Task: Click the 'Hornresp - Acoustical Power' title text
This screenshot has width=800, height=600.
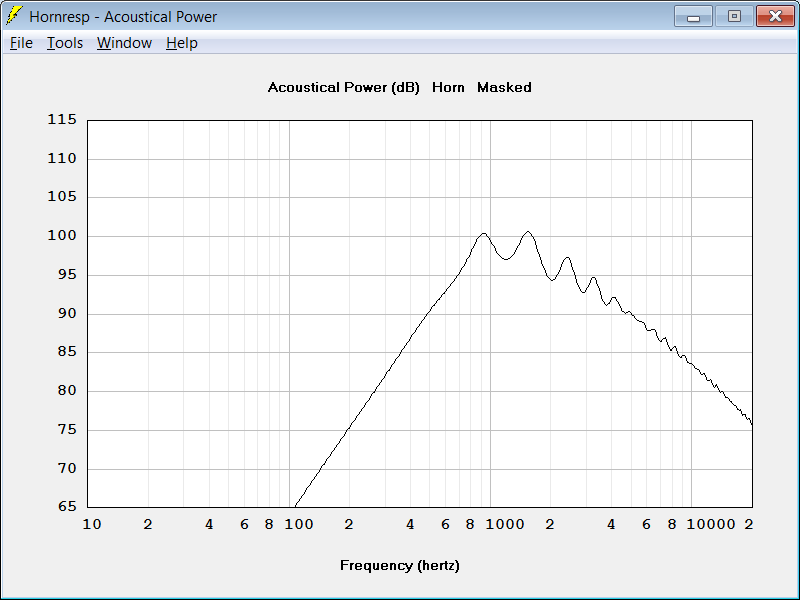Action: [123, 17]
